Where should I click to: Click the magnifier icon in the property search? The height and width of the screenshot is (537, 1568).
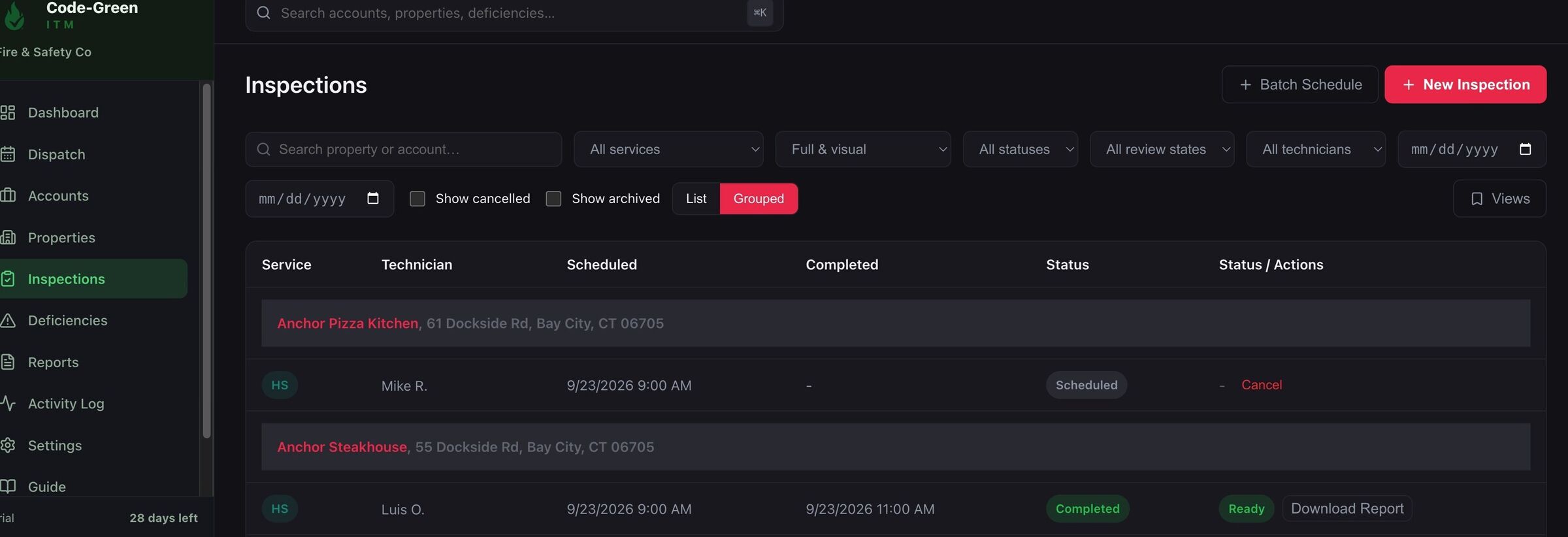click(263, 150)
